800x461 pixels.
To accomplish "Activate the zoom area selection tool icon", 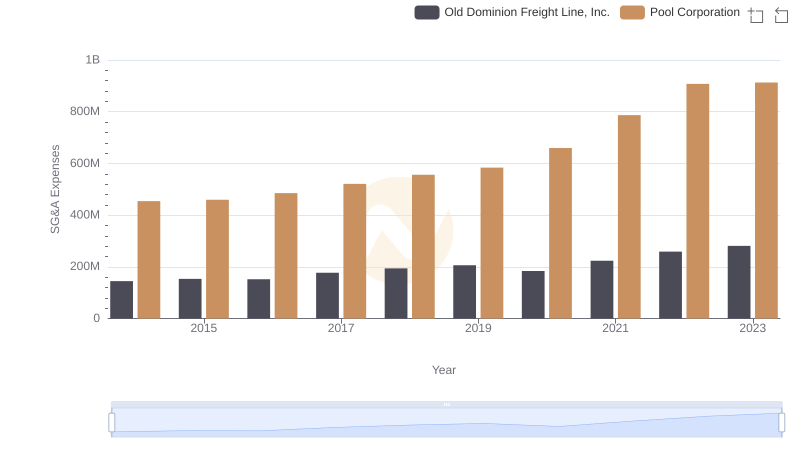I will coord(756,15).
